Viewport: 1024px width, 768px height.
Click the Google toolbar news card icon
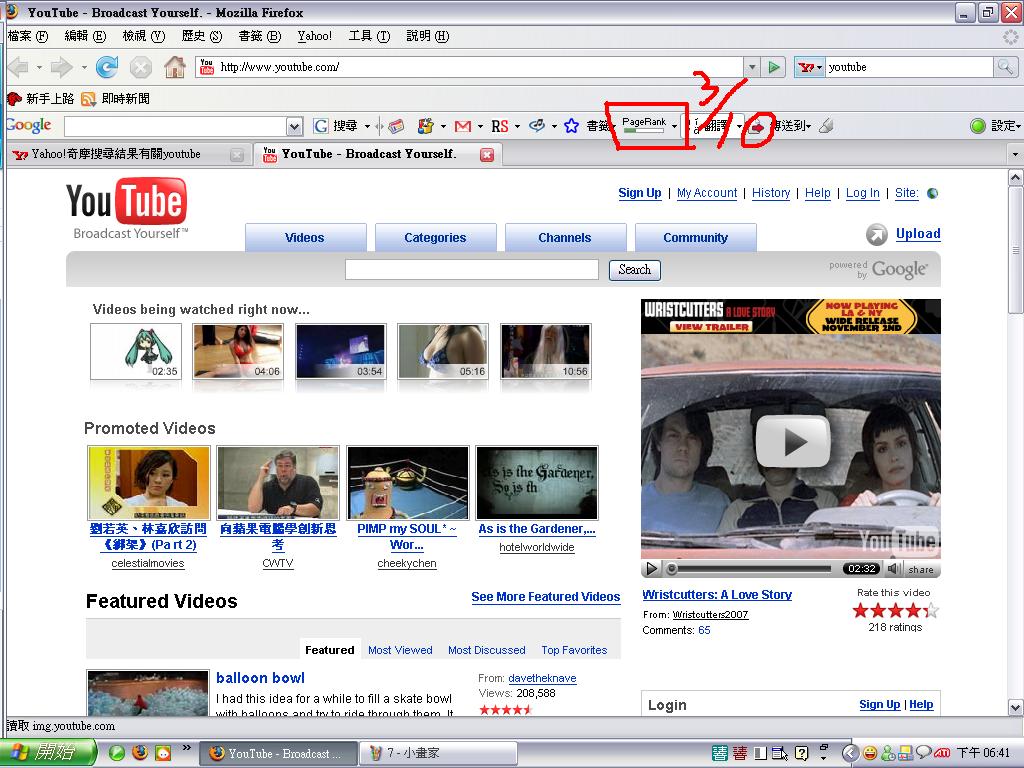click(x=396, y=126)
